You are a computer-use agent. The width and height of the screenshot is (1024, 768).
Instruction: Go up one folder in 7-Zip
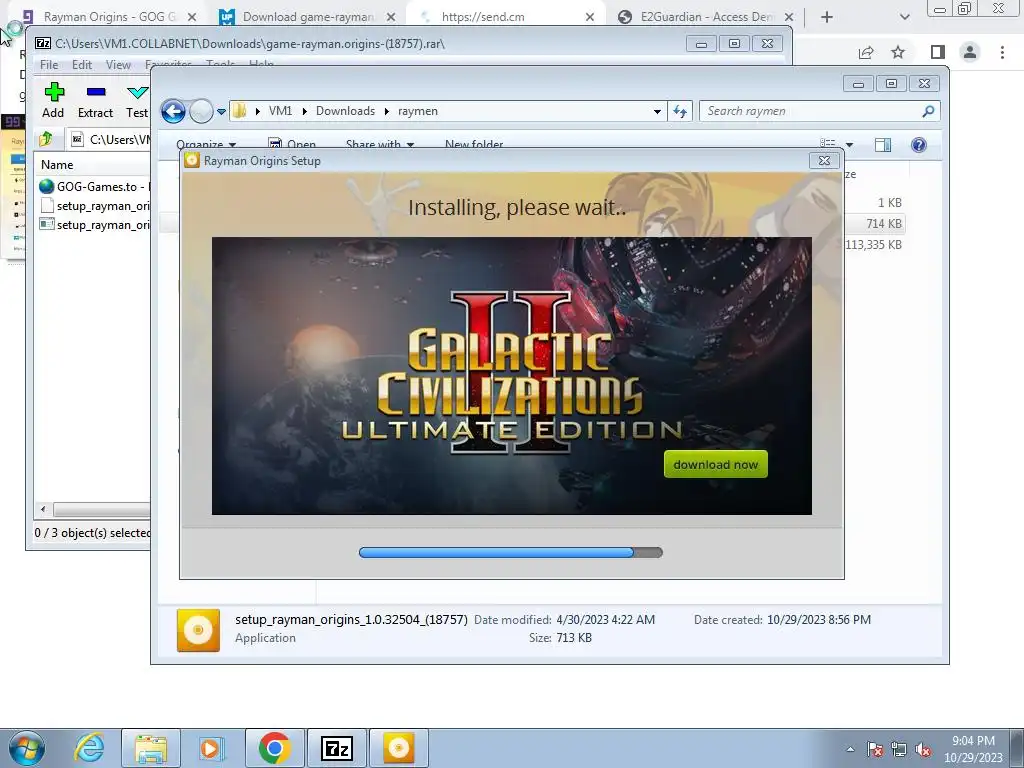click(46, 138)
